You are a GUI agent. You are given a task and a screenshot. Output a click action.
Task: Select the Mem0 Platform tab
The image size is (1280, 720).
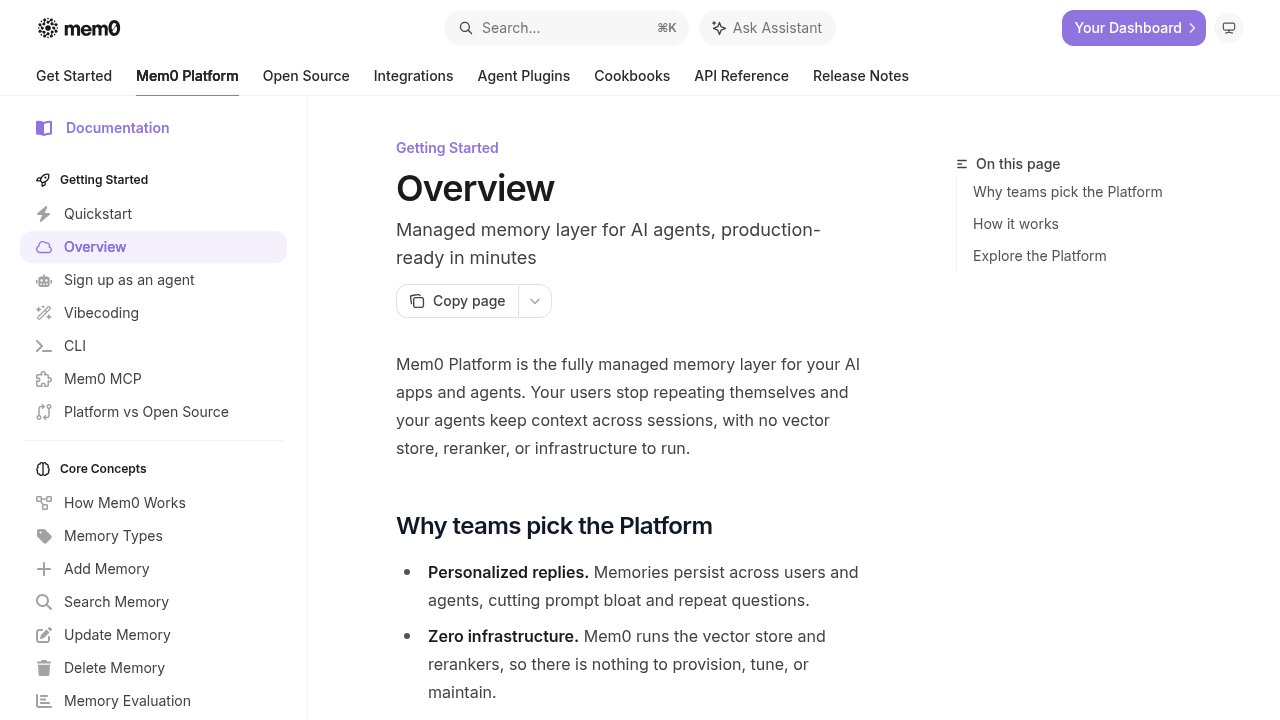point(187,76)
